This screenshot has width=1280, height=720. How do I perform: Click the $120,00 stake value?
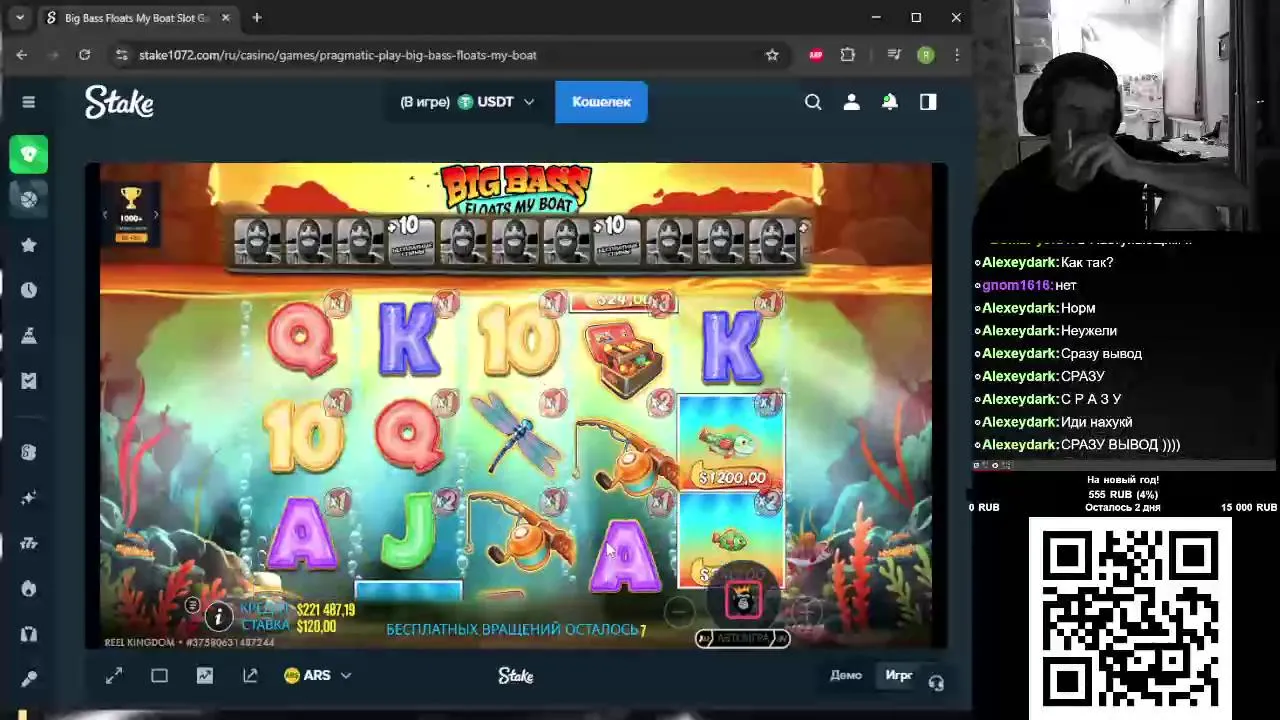316,627
